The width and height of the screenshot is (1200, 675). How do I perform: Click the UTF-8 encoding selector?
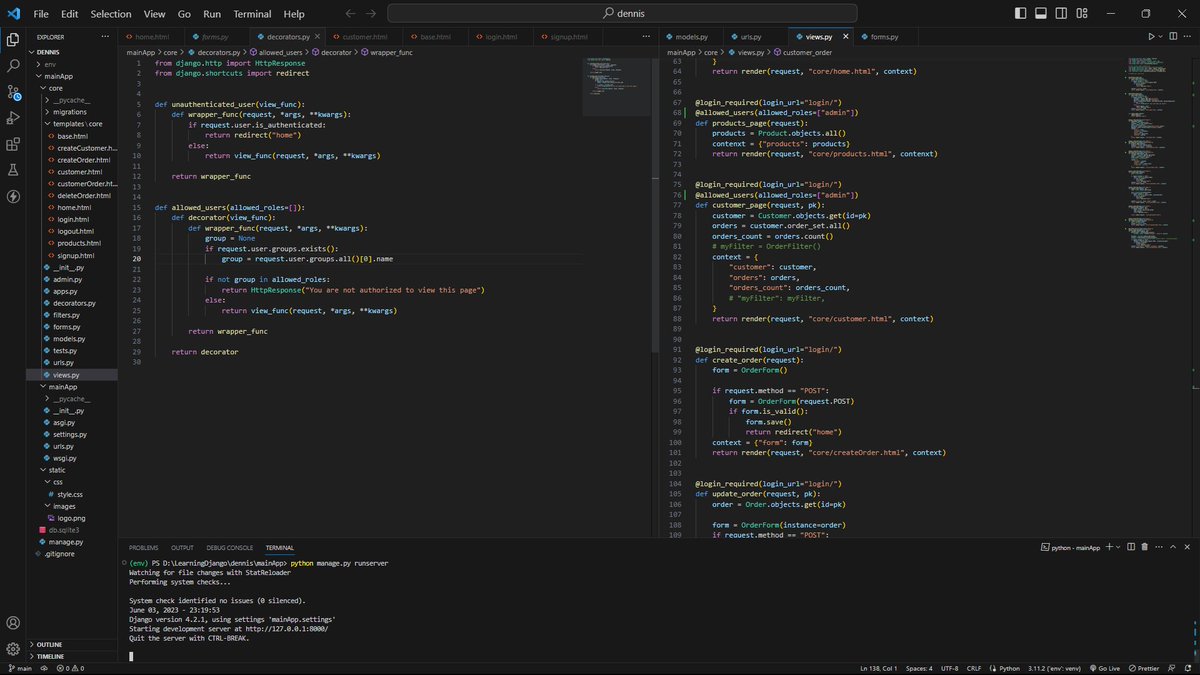pyautogui.click(x=950, y=668)
